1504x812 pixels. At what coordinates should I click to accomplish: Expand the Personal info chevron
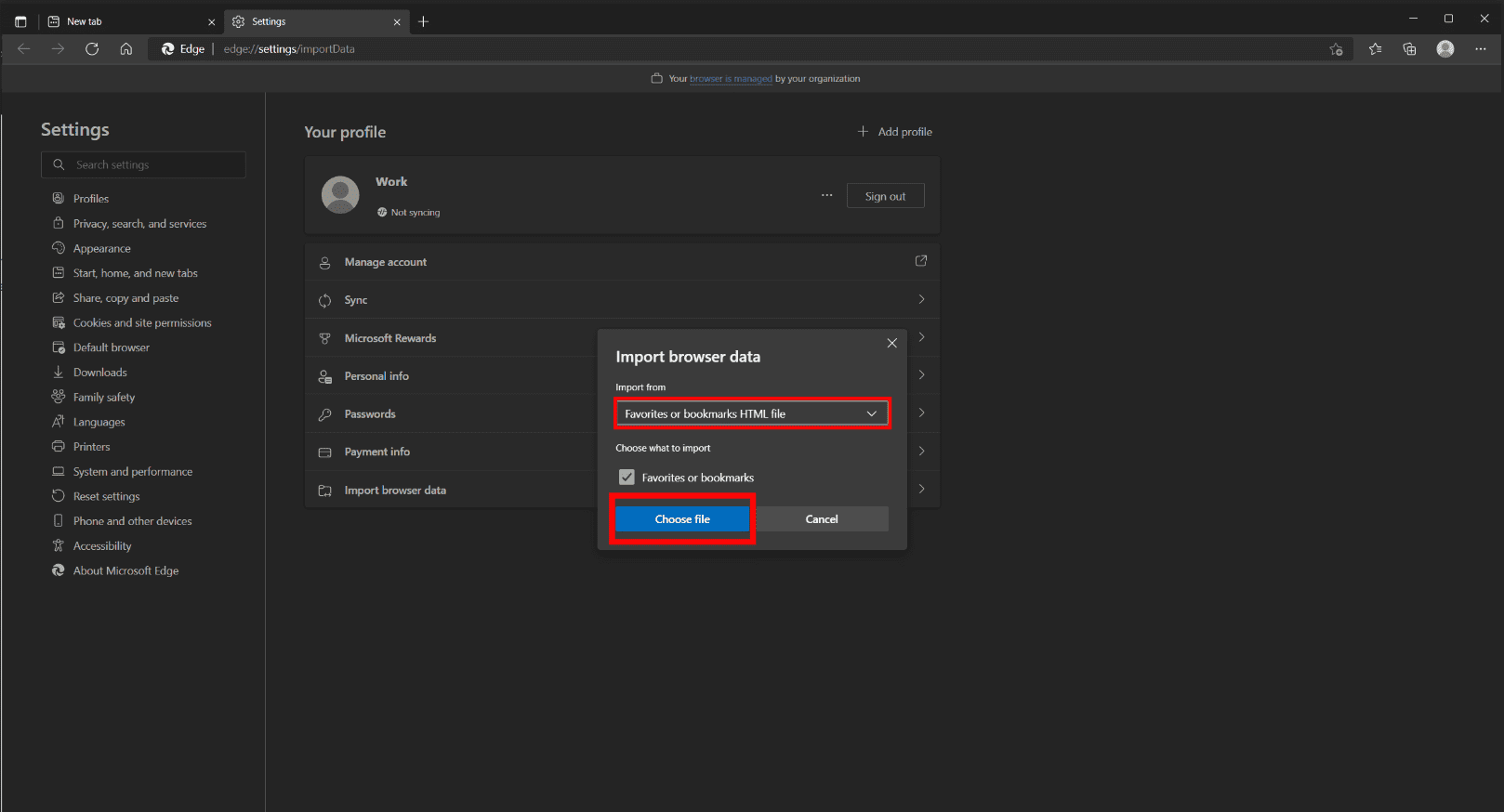pos(921,374)
